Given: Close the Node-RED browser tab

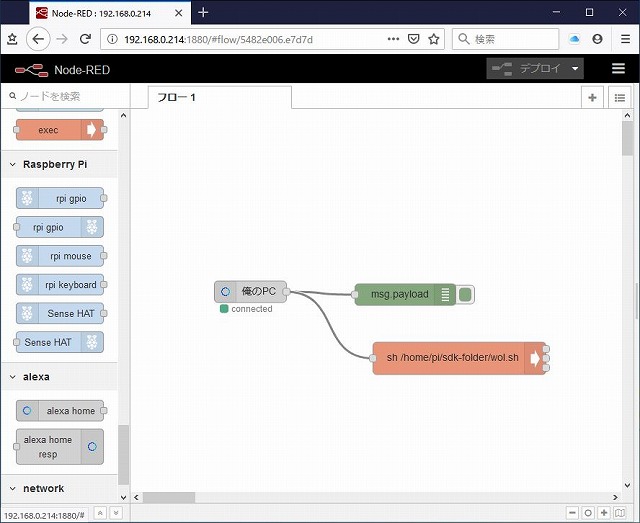Looking at the screenshot, I should pos(178,13).
